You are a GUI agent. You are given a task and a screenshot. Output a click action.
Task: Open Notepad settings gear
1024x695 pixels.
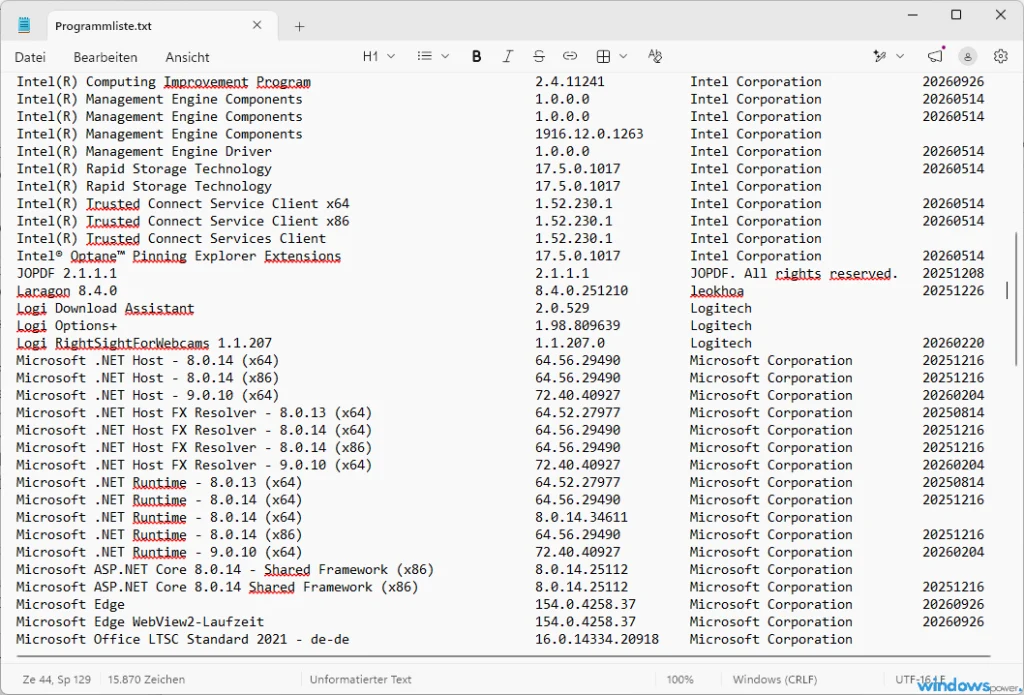click(1000, 56)
